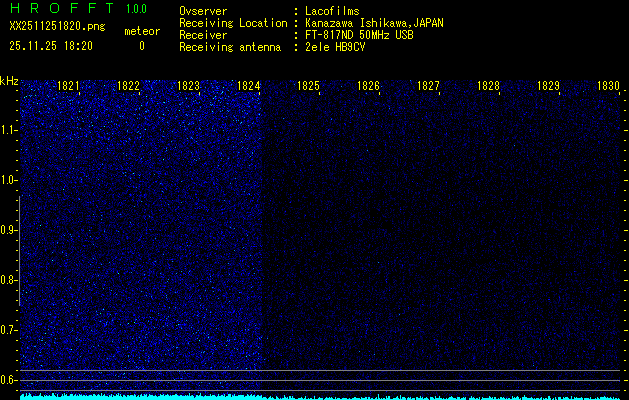Click the 1.1 kHz frequency label
Viewport: 629px width, 400px height.
9,130
